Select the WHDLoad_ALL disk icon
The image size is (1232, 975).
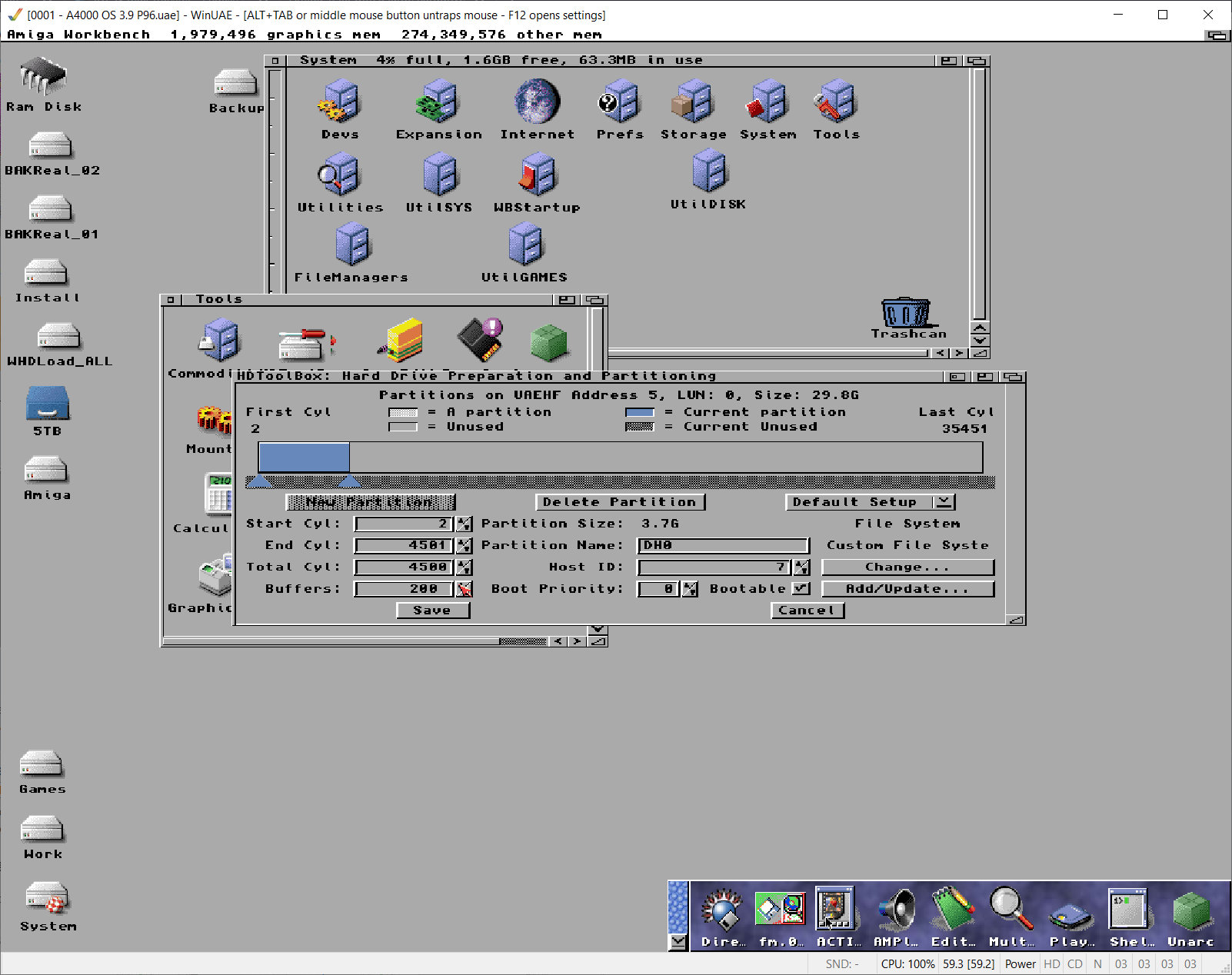coord(58,336)
